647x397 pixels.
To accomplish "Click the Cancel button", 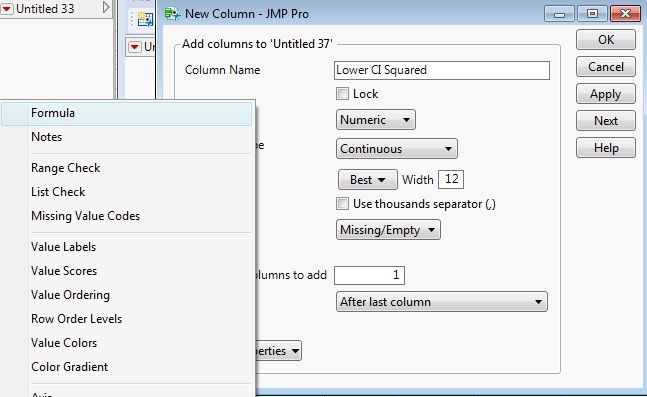I will (x=606, y=66).
